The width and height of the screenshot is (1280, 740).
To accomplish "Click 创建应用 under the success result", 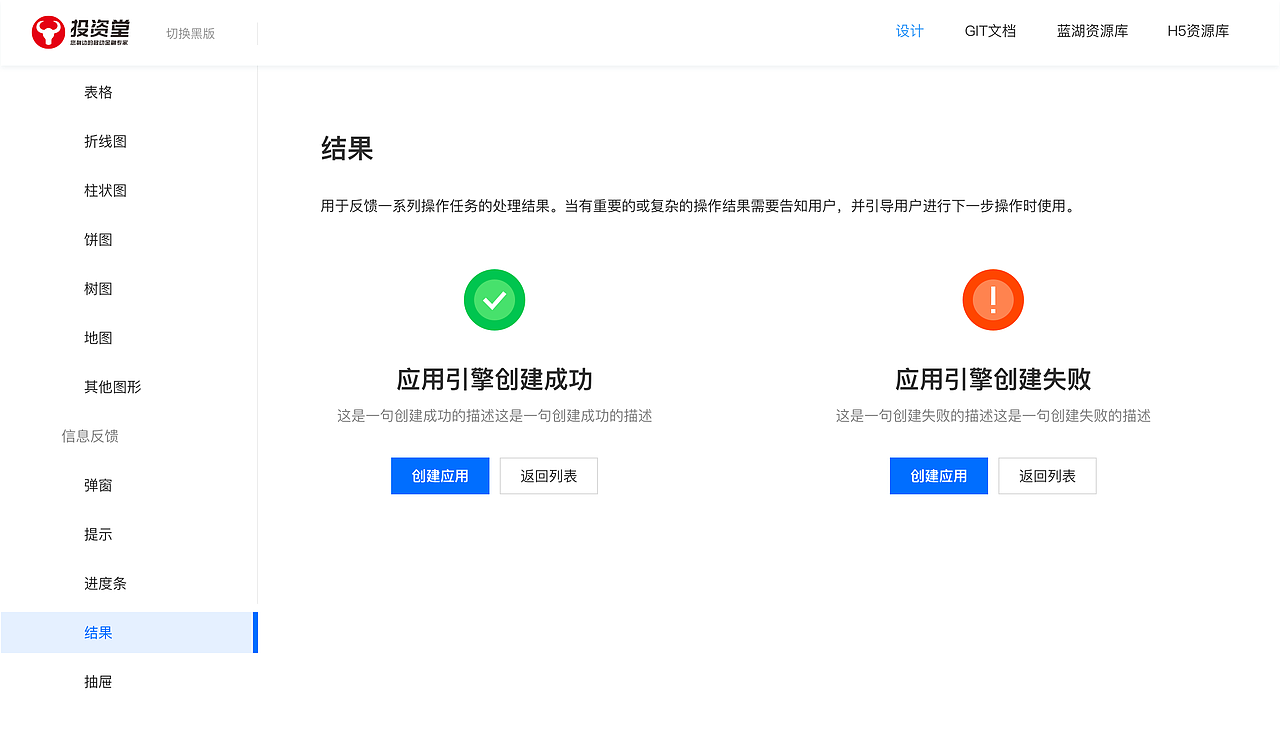I will click(440, 475).
